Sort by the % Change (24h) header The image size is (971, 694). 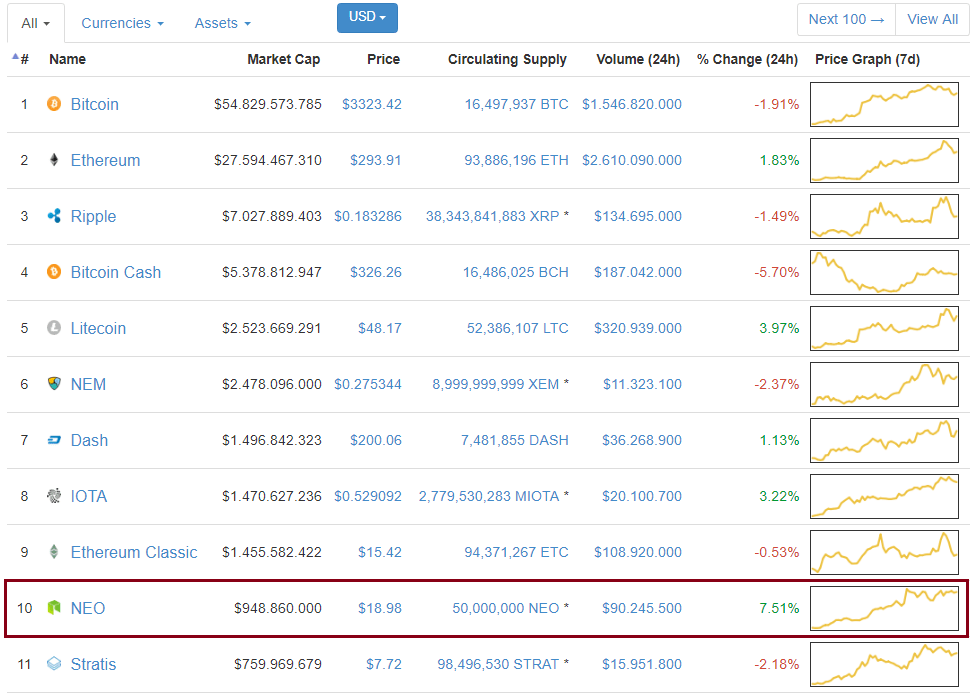click(x=747, y=59)
